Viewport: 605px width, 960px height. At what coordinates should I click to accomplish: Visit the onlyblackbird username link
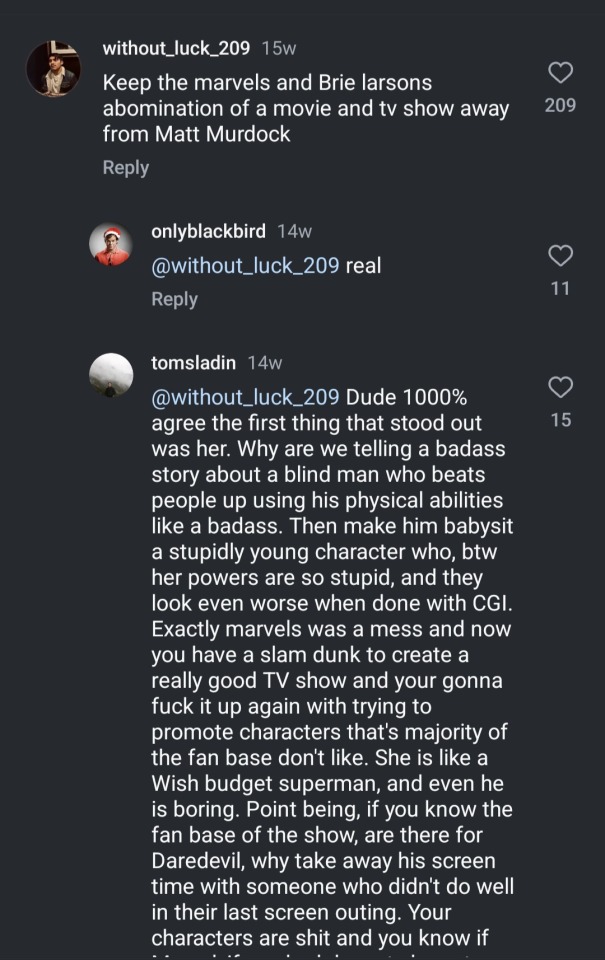(x=208, y=231)
